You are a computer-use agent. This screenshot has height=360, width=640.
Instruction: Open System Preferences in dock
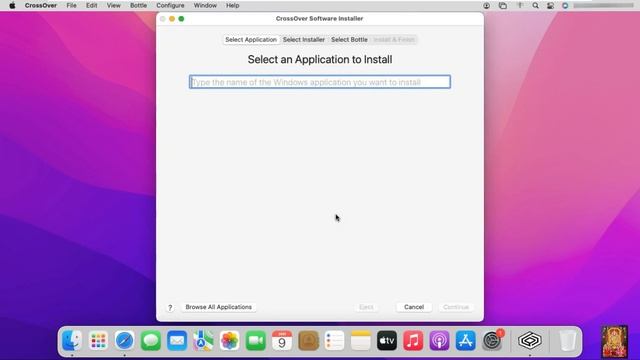[492, 340]
